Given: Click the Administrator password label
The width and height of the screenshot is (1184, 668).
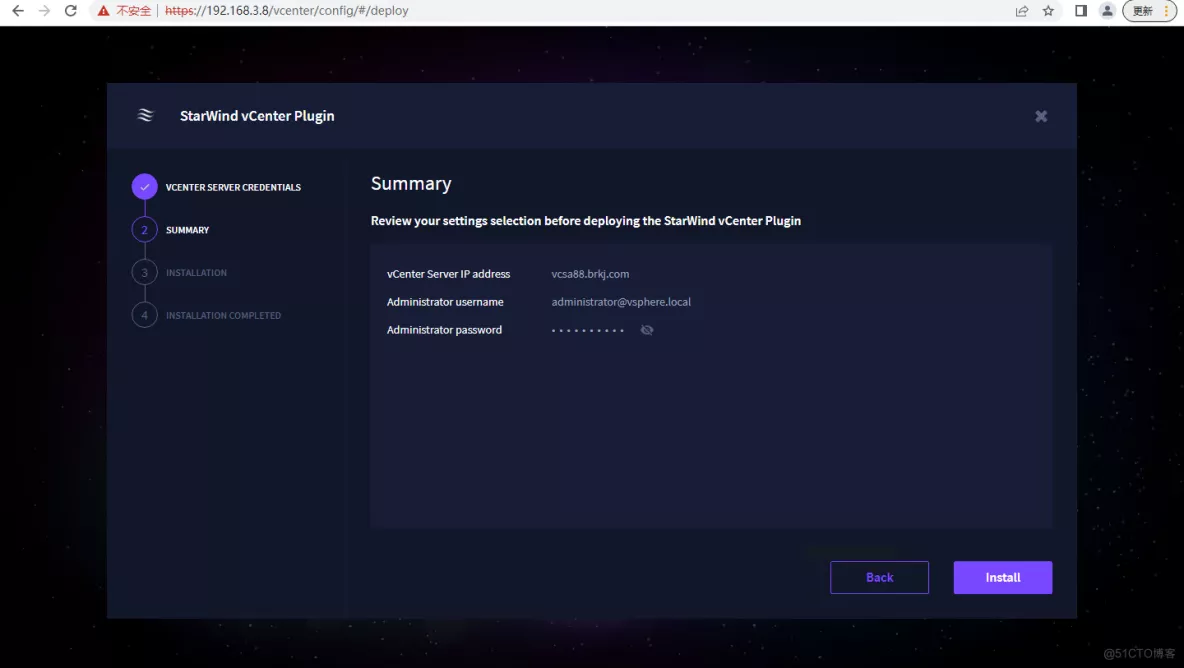Looking at the screenshot, I should point(444,330).
